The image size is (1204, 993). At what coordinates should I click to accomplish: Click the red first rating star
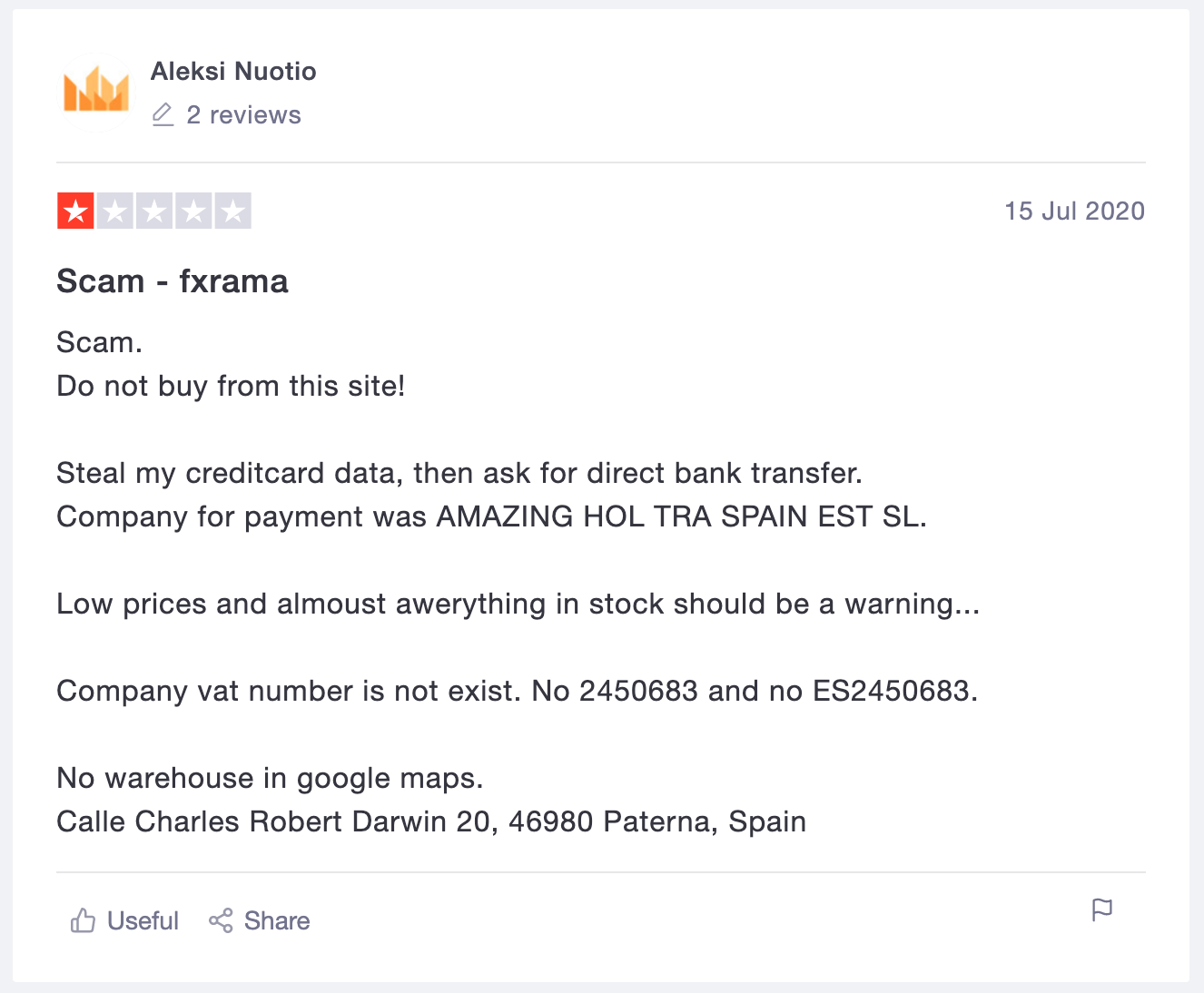pos(75,211)
